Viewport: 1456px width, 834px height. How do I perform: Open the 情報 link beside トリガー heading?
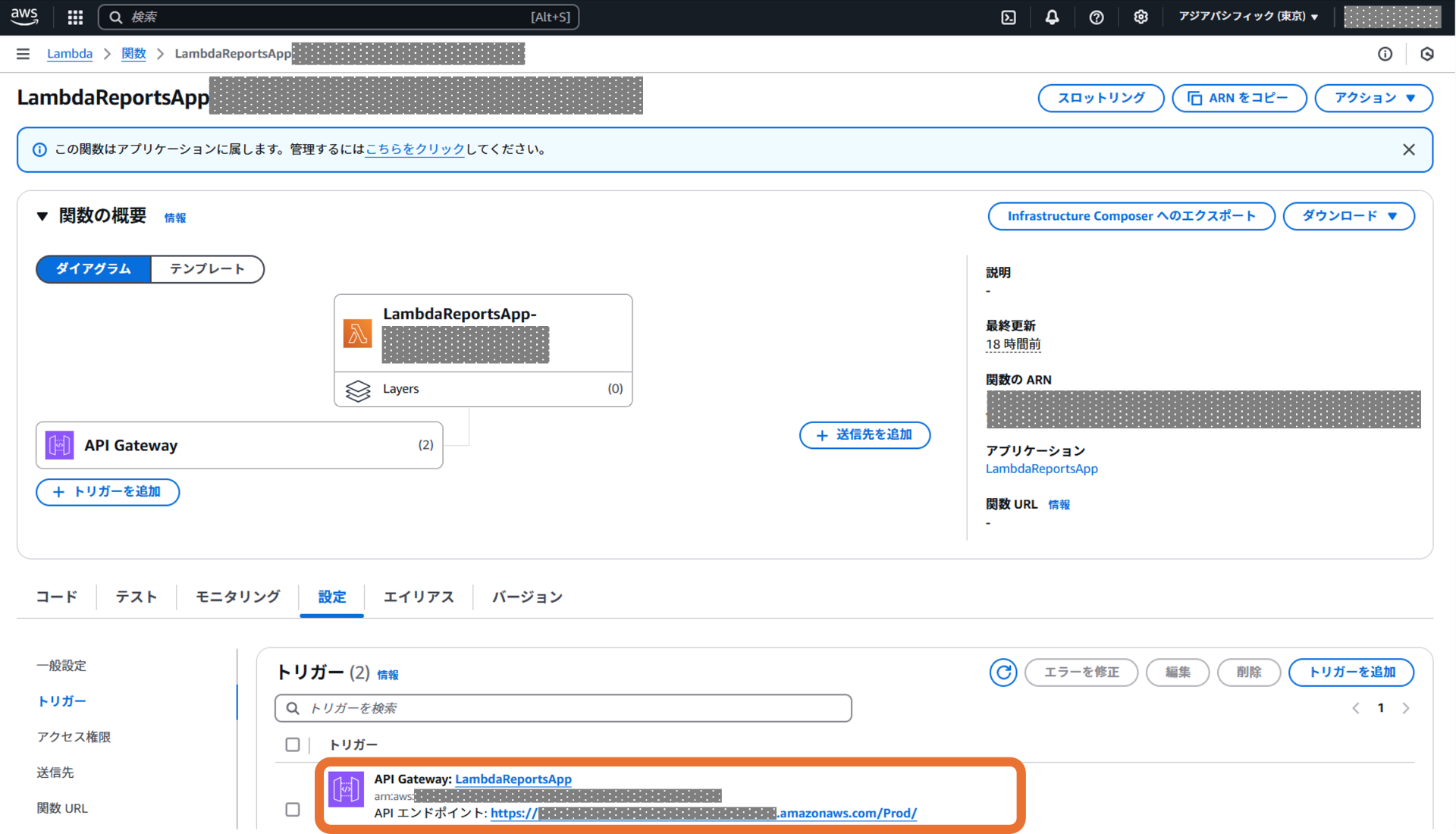[x=388, y=675]
